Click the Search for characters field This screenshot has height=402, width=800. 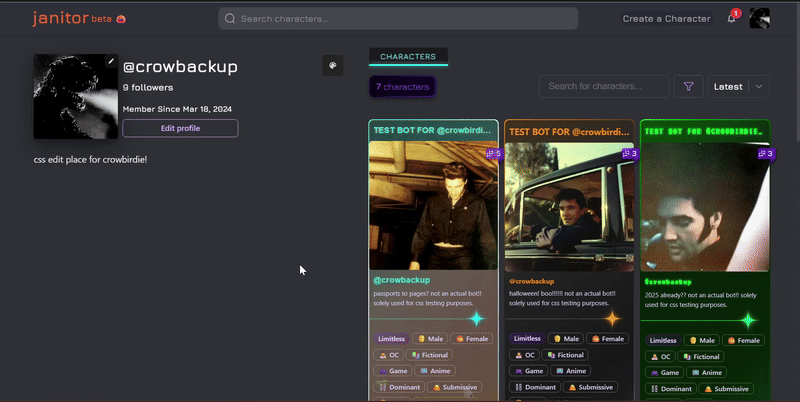[x=604, y=87]
